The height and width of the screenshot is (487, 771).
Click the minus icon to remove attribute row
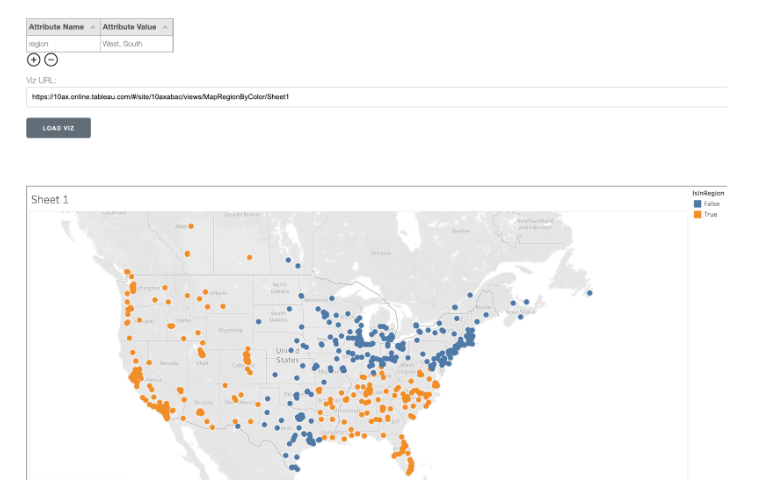pyautogui.click(x=51, y=60)
